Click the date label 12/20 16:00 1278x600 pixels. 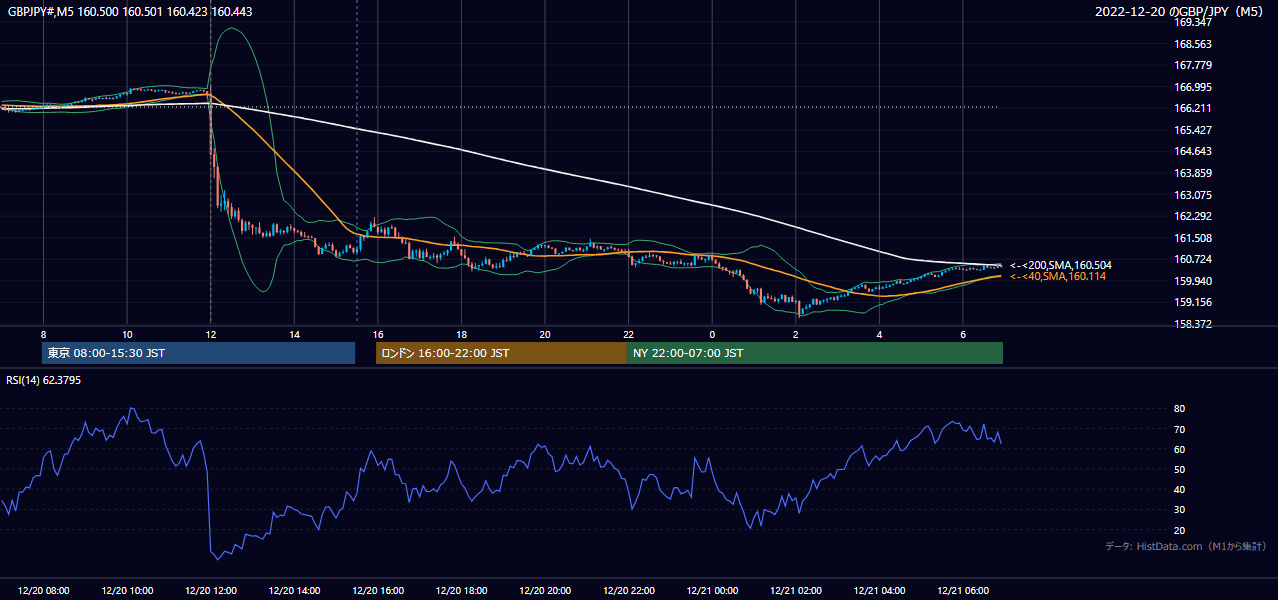click(x=378, y=591)
